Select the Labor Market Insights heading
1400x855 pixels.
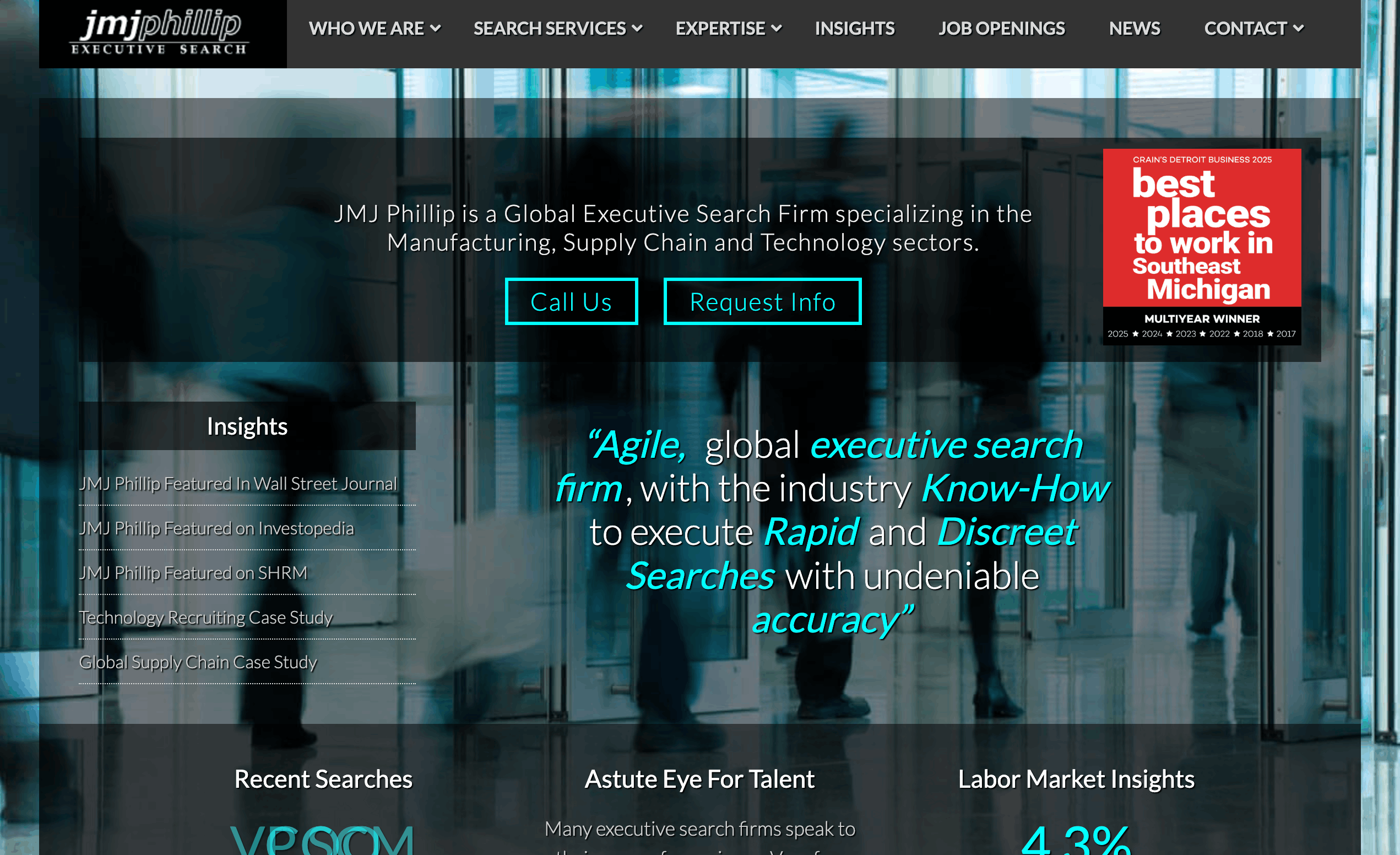pos(1076,779)
